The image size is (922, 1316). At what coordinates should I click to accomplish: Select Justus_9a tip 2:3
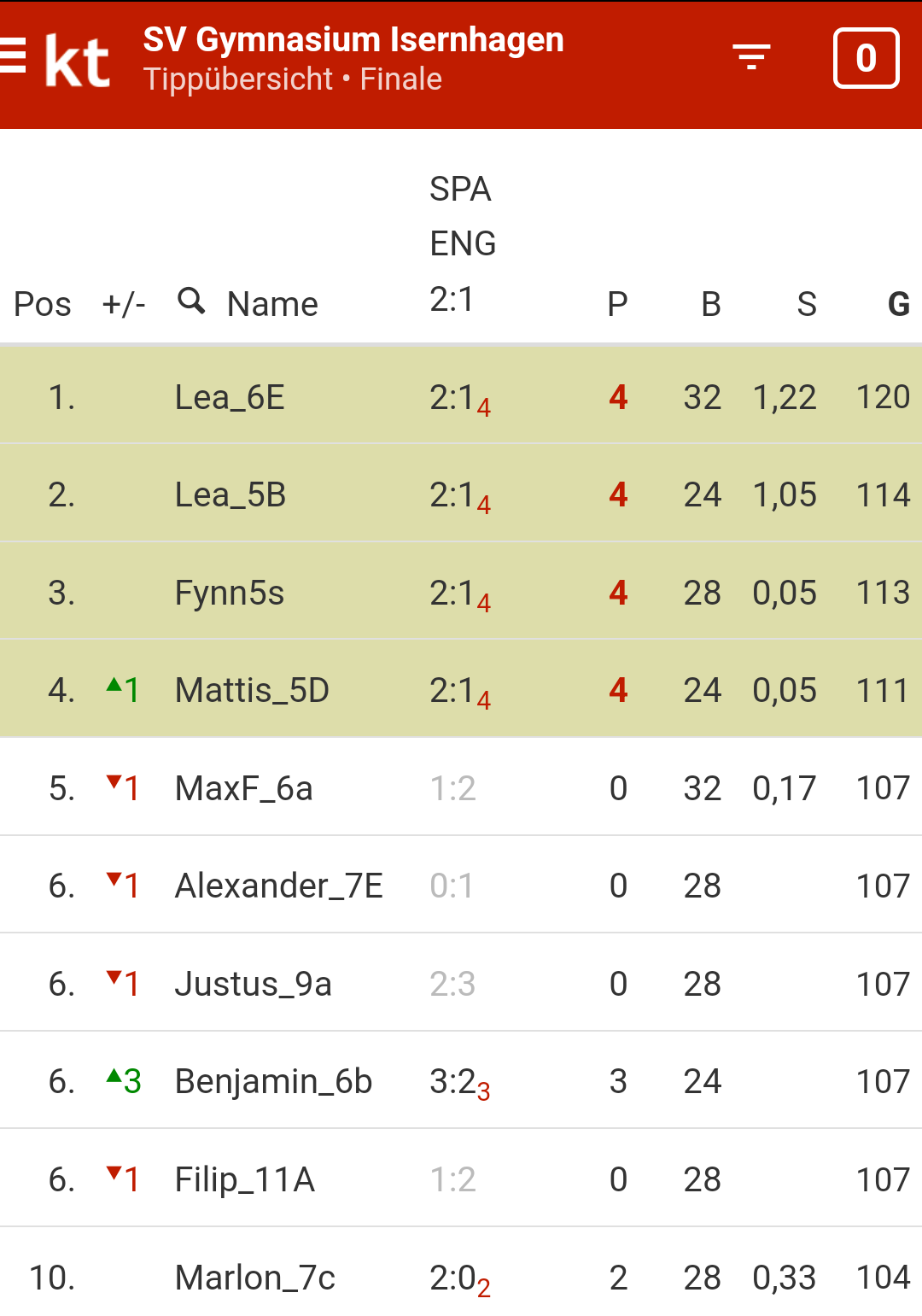pos(452,984)
